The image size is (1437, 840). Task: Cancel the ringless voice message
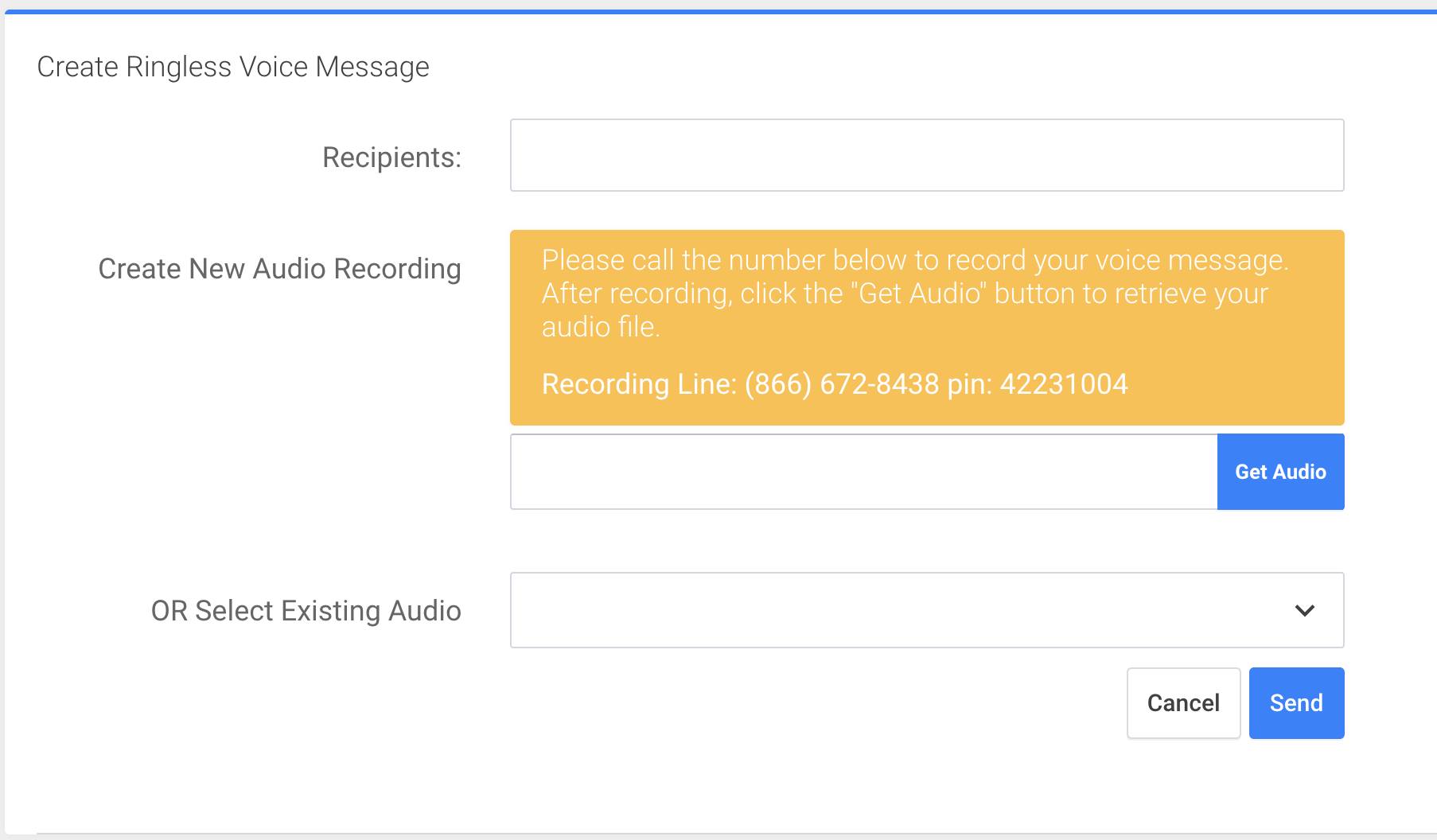pos(1183,703)
